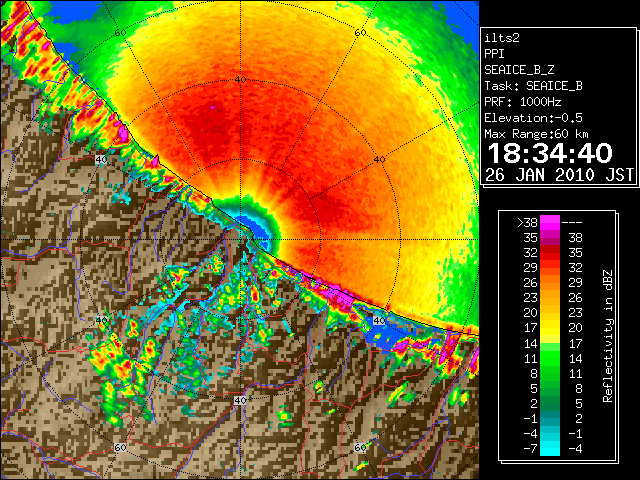
Task: Click the '2' value in legend's left column
Action: point(533,404)
